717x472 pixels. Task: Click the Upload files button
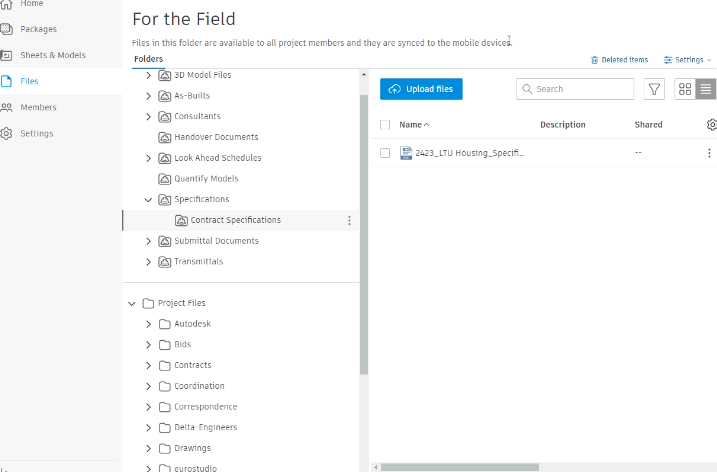pos(421,89)
